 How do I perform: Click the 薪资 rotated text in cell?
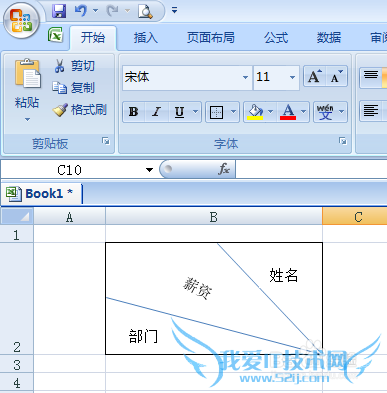pyautogui.click(x=198, y=288)
